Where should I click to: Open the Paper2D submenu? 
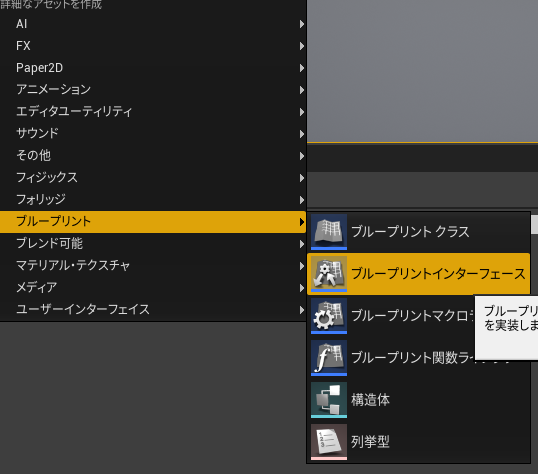click(x=153, y=68)
